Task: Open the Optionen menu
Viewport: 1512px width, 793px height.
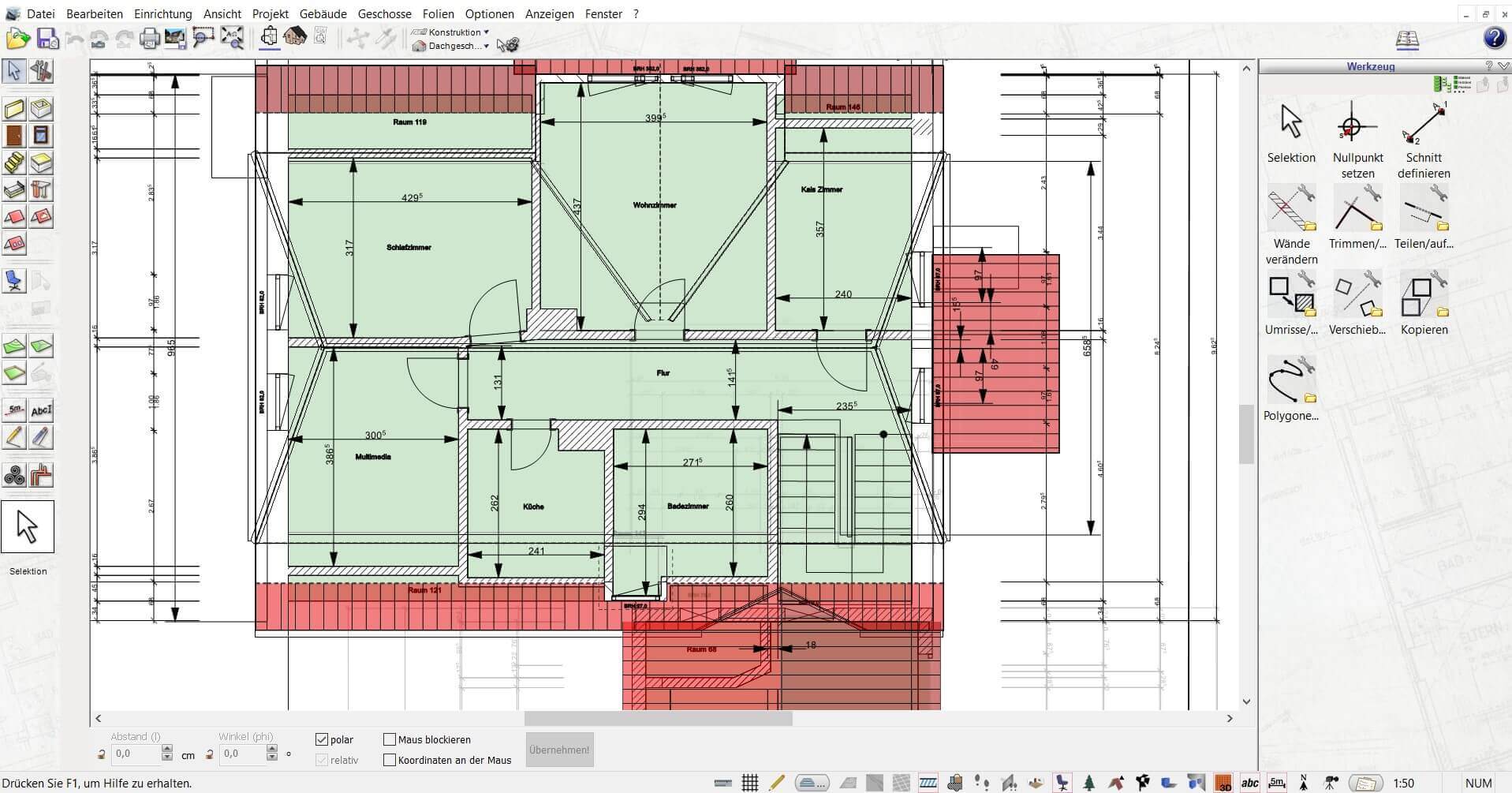Action: pyautogui.click(x=489, y=14)
